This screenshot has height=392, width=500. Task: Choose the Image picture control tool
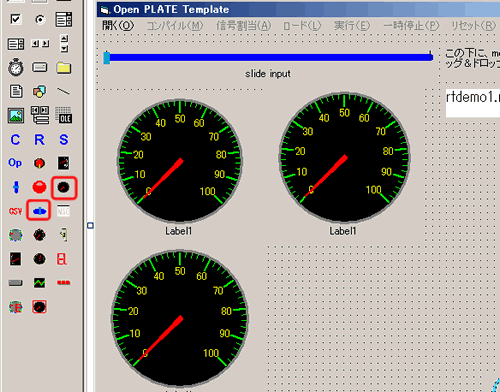(16, 115)
